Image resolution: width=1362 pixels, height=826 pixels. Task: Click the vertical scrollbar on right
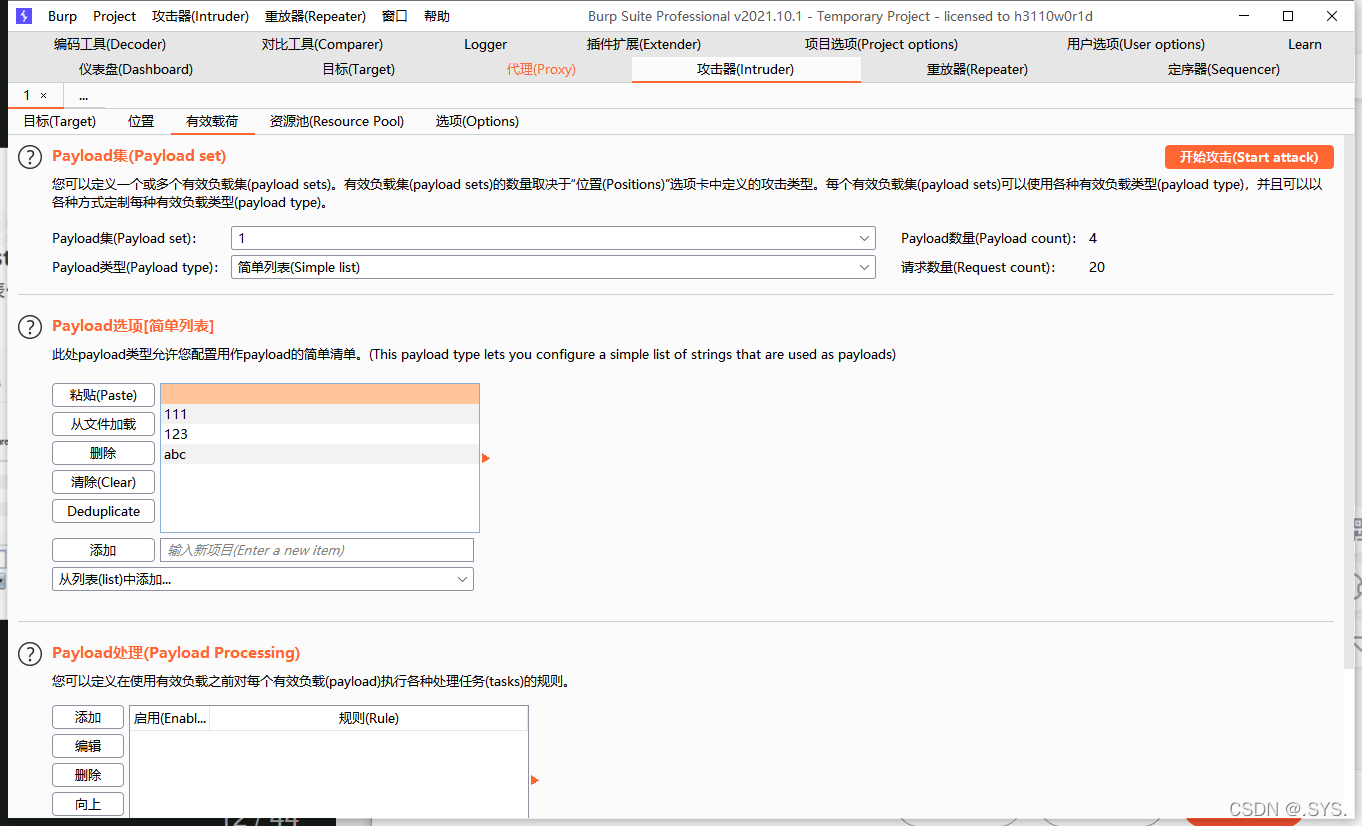1349,400
